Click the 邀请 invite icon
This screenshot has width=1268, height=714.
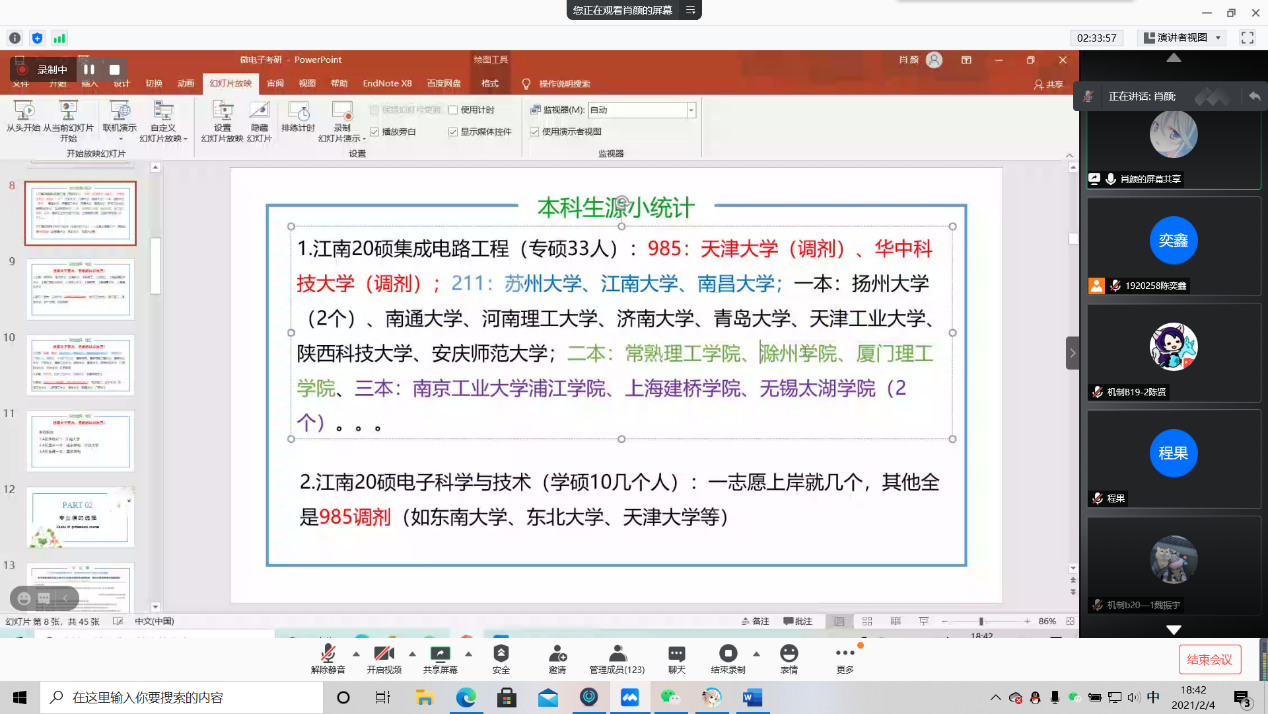coord(557,654)
